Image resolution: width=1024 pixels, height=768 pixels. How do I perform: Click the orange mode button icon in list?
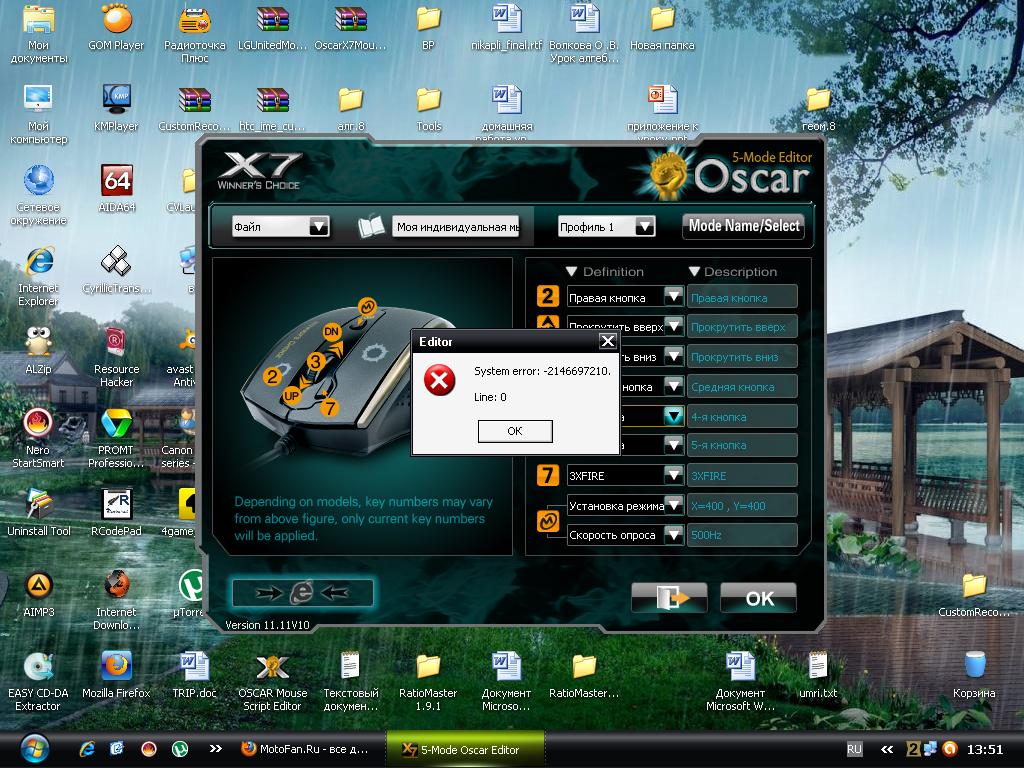(547, 521)
